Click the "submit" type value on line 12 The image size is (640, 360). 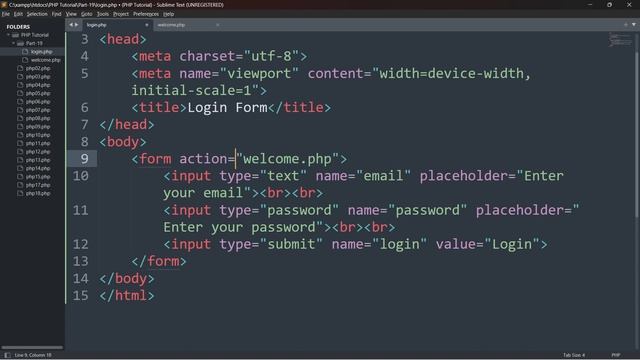pos(291,244)
